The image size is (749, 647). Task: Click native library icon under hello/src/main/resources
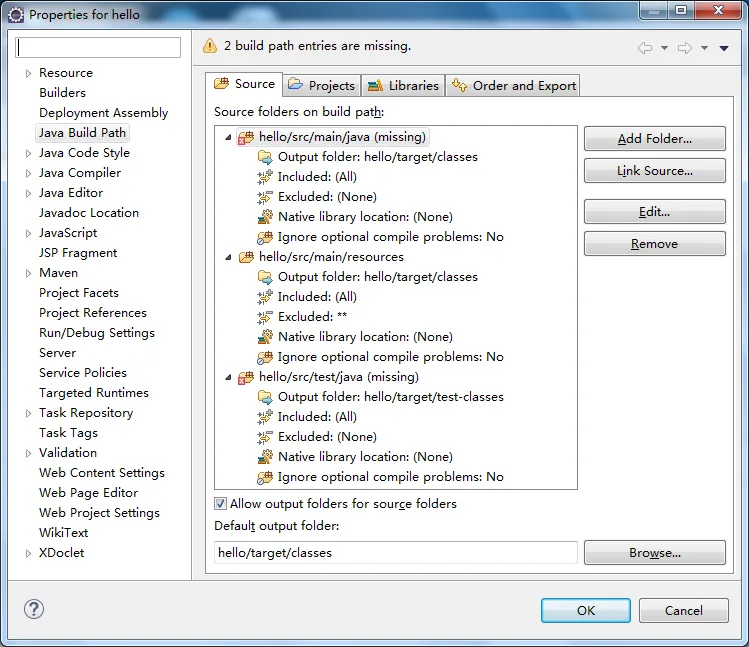[x=265, y=337]
